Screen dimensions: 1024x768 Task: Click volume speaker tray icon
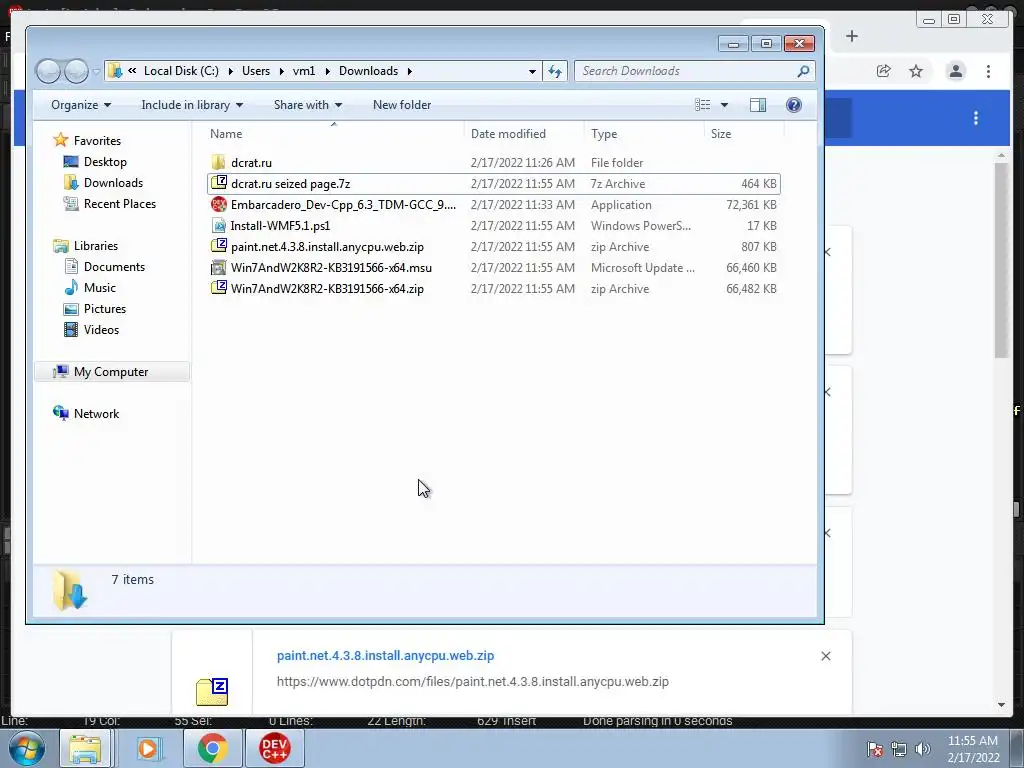923,749
